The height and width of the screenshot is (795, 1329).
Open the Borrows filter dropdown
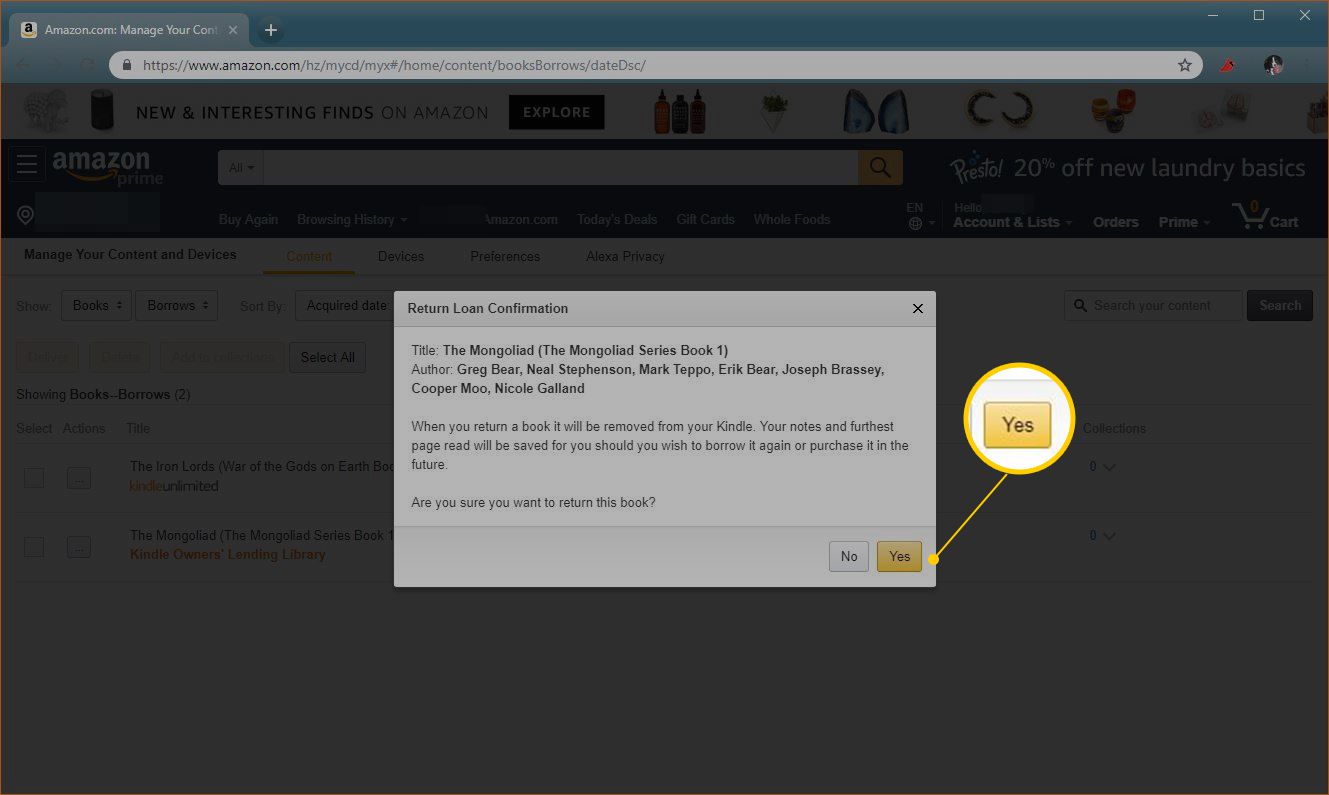click(x=177, y=306)
